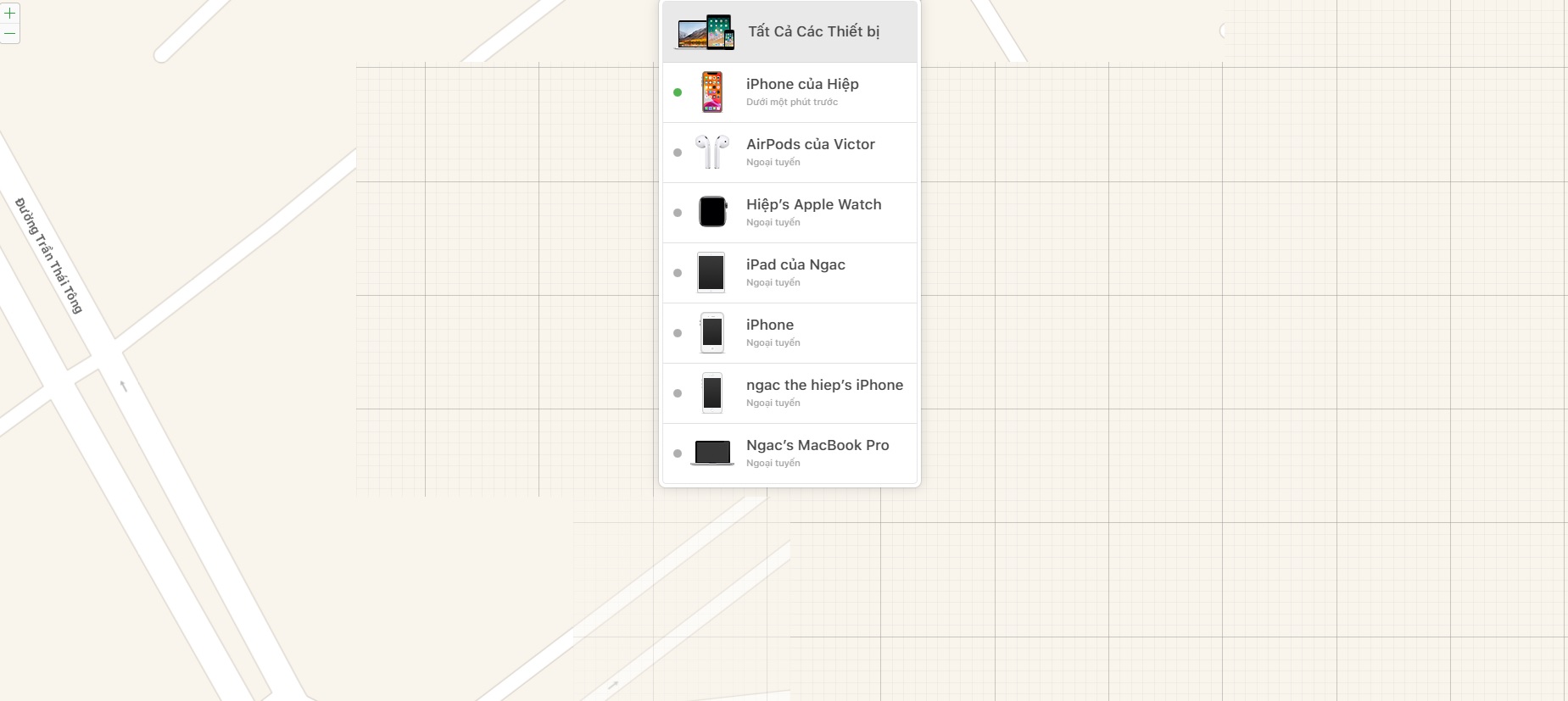Click the iPhone của Hiệp device icon
1568x701 pixels.
click(x=712, y=92)
